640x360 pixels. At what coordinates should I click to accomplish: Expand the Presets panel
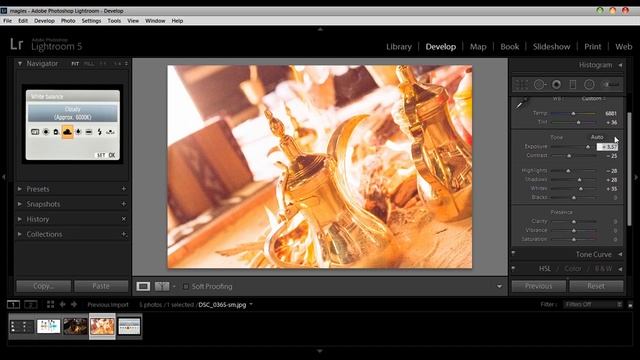click(x=20, y=189)
